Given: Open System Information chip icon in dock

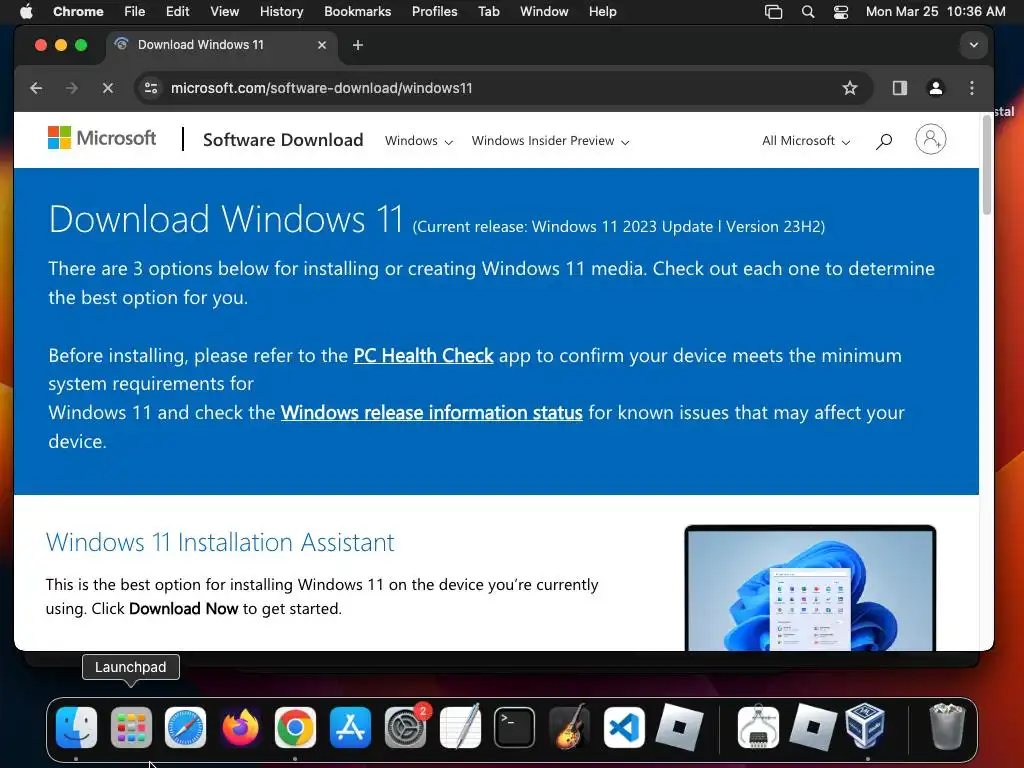Looking at the screenshot, I should (758, 727).
